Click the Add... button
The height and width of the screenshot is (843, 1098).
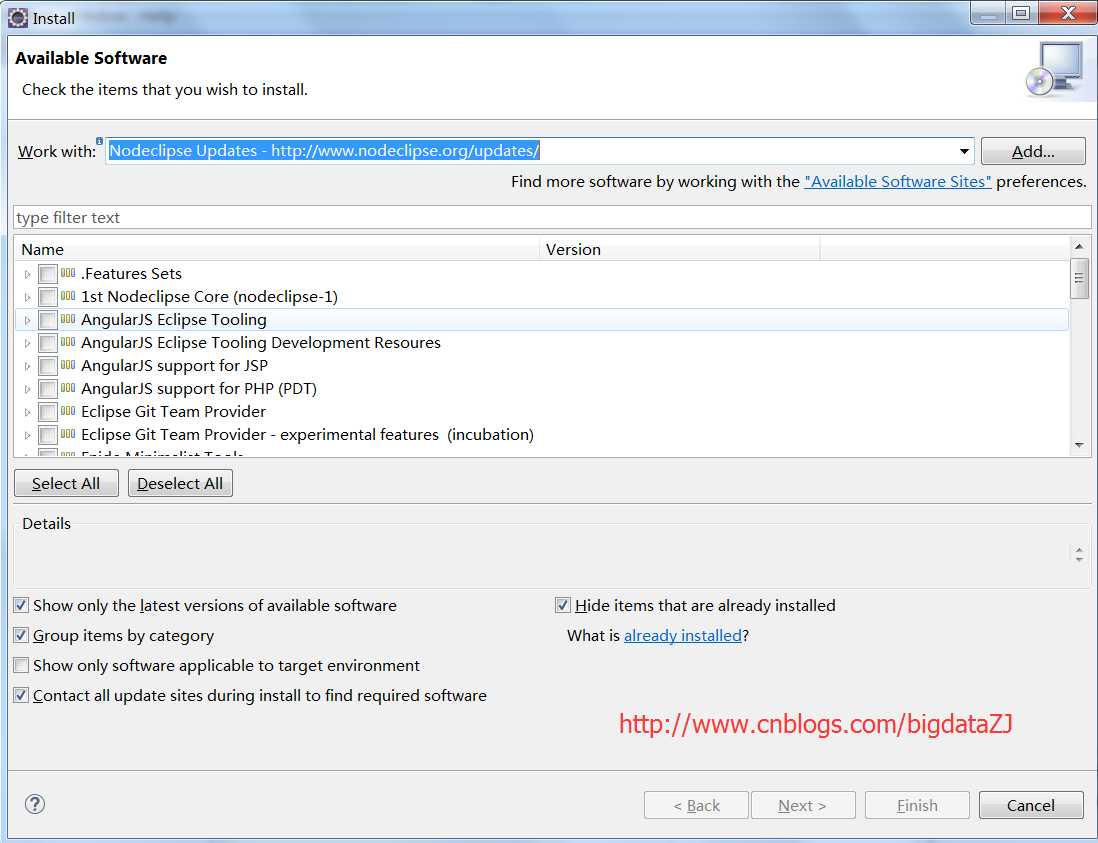pyautogui.click(x=1033, y=151)
